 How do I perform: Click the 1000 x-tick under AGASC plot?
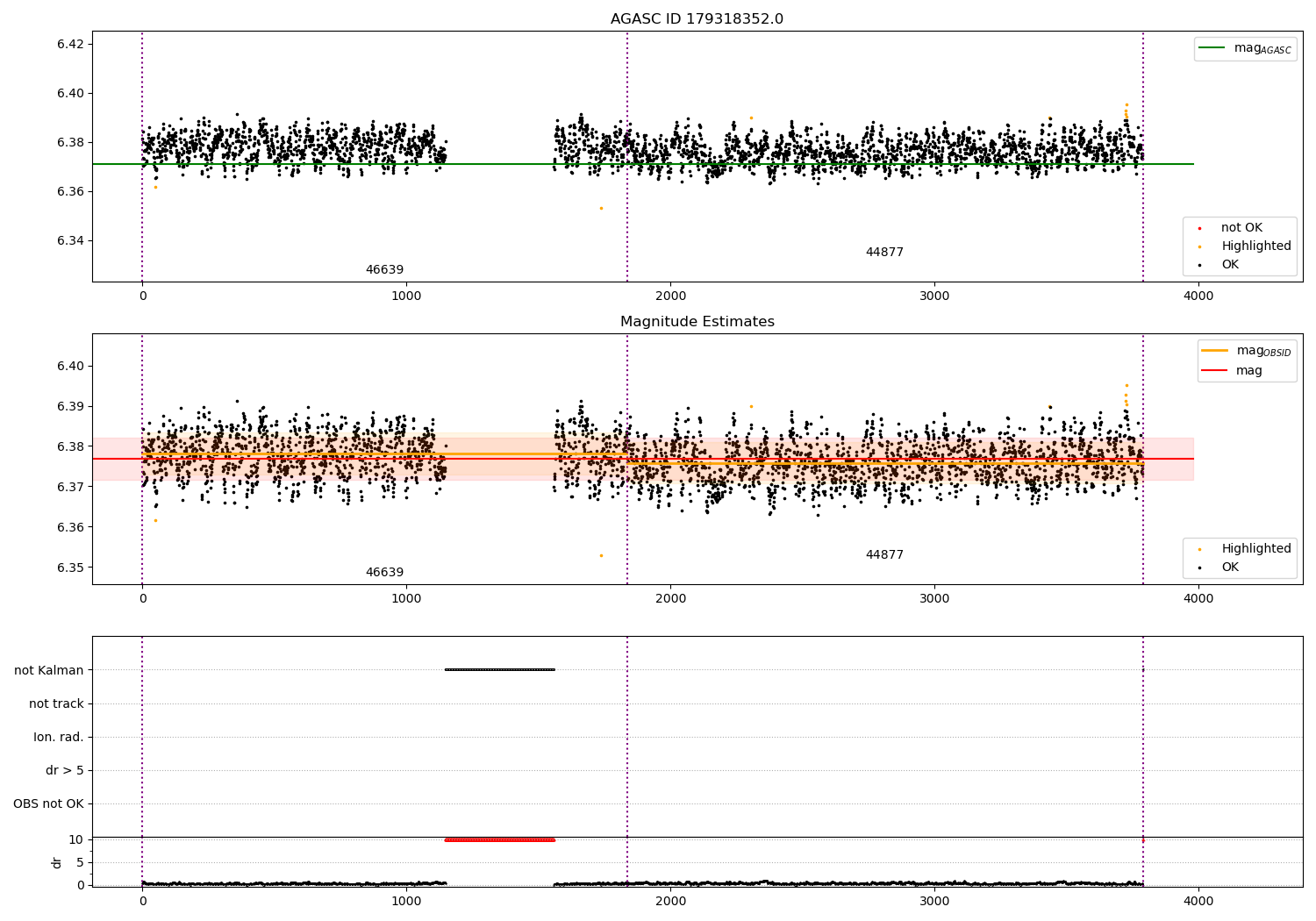coord(406,296)
